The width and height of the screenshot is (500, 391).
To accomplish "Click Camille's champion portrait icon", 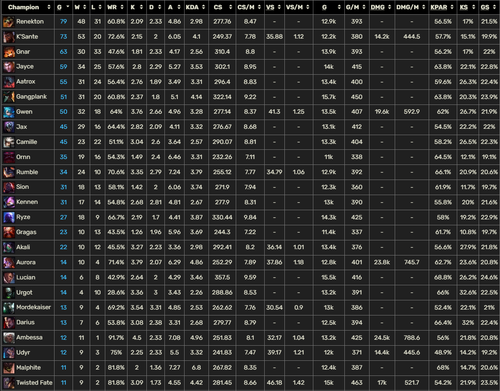I will 9,142.
